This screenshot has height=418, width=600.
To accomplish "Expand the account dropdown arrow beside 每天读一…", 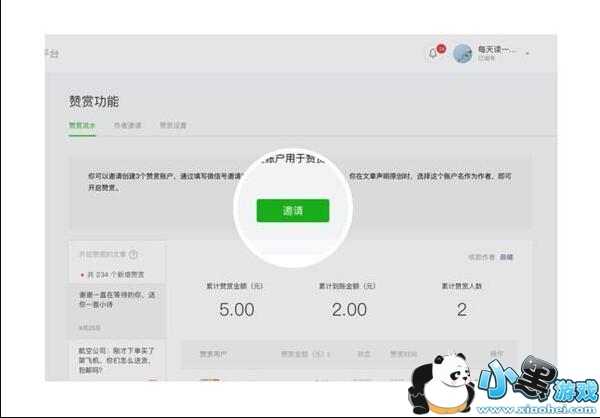I will tap(527, 54).
